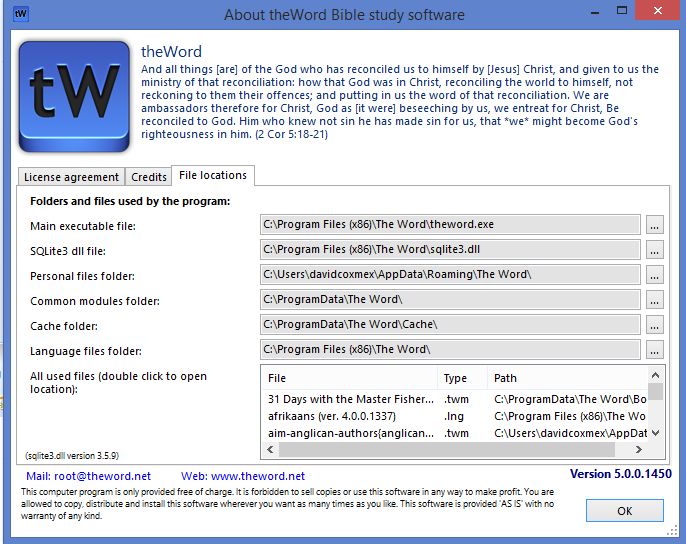Maximize the About theWord window
Screen dimensions: 686x544
click(622, 11)
